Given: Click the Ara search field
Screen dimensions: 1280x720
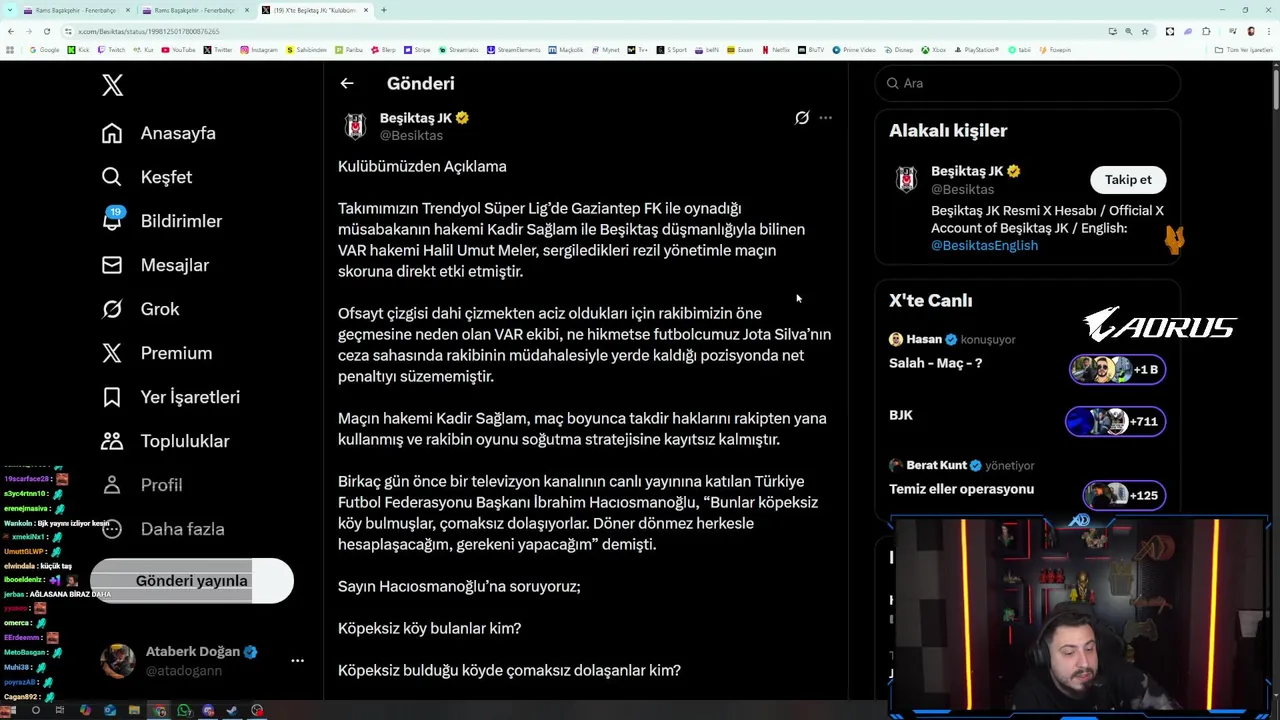Looking at the screenshot, I should [x=1027, y=83].
